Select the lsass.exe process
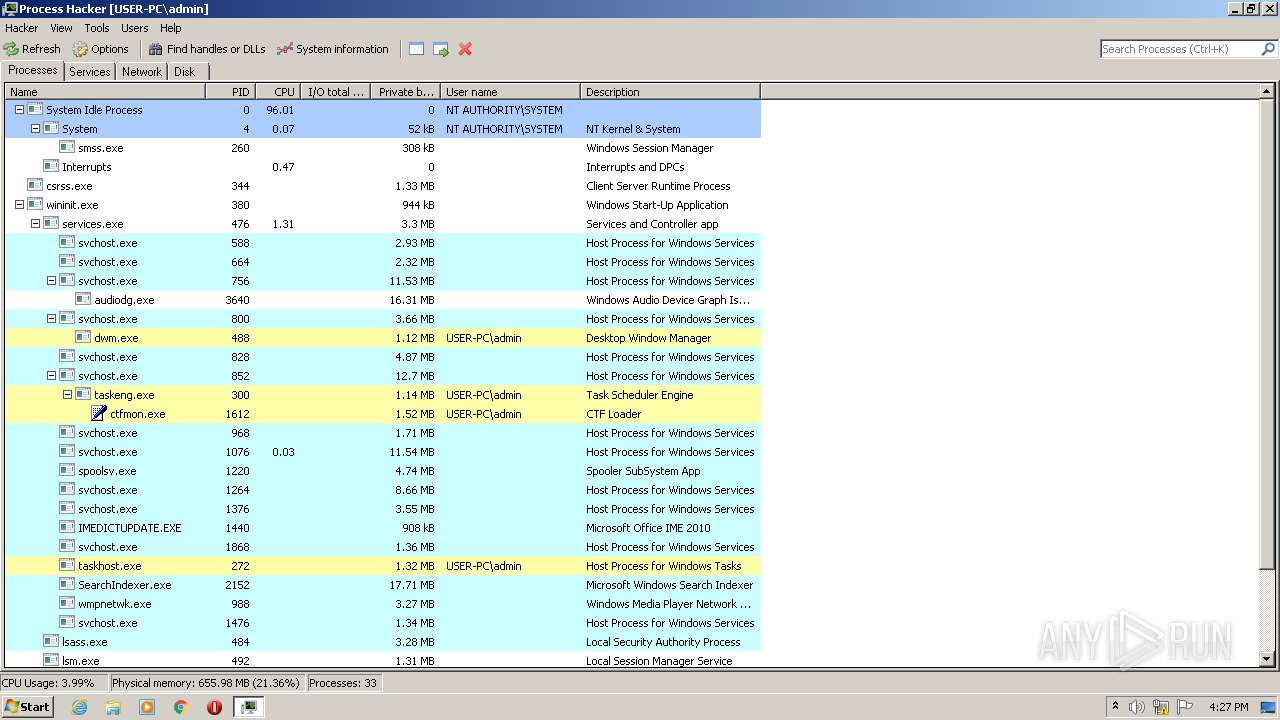 (x=383, y=642)
